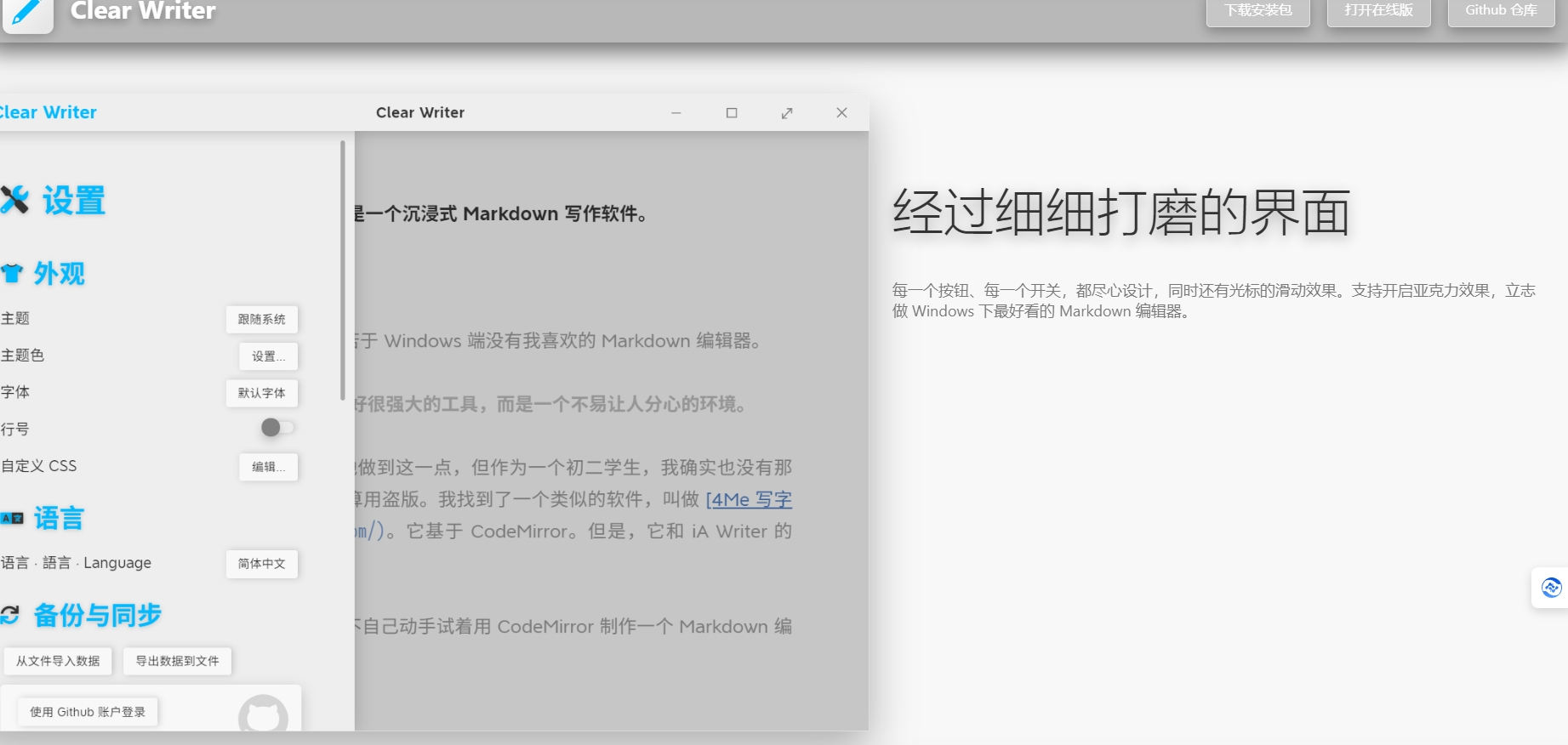The image size is (1568, 745).
Task: Maximize the Clear Writer window
Action: pos(732,113)
